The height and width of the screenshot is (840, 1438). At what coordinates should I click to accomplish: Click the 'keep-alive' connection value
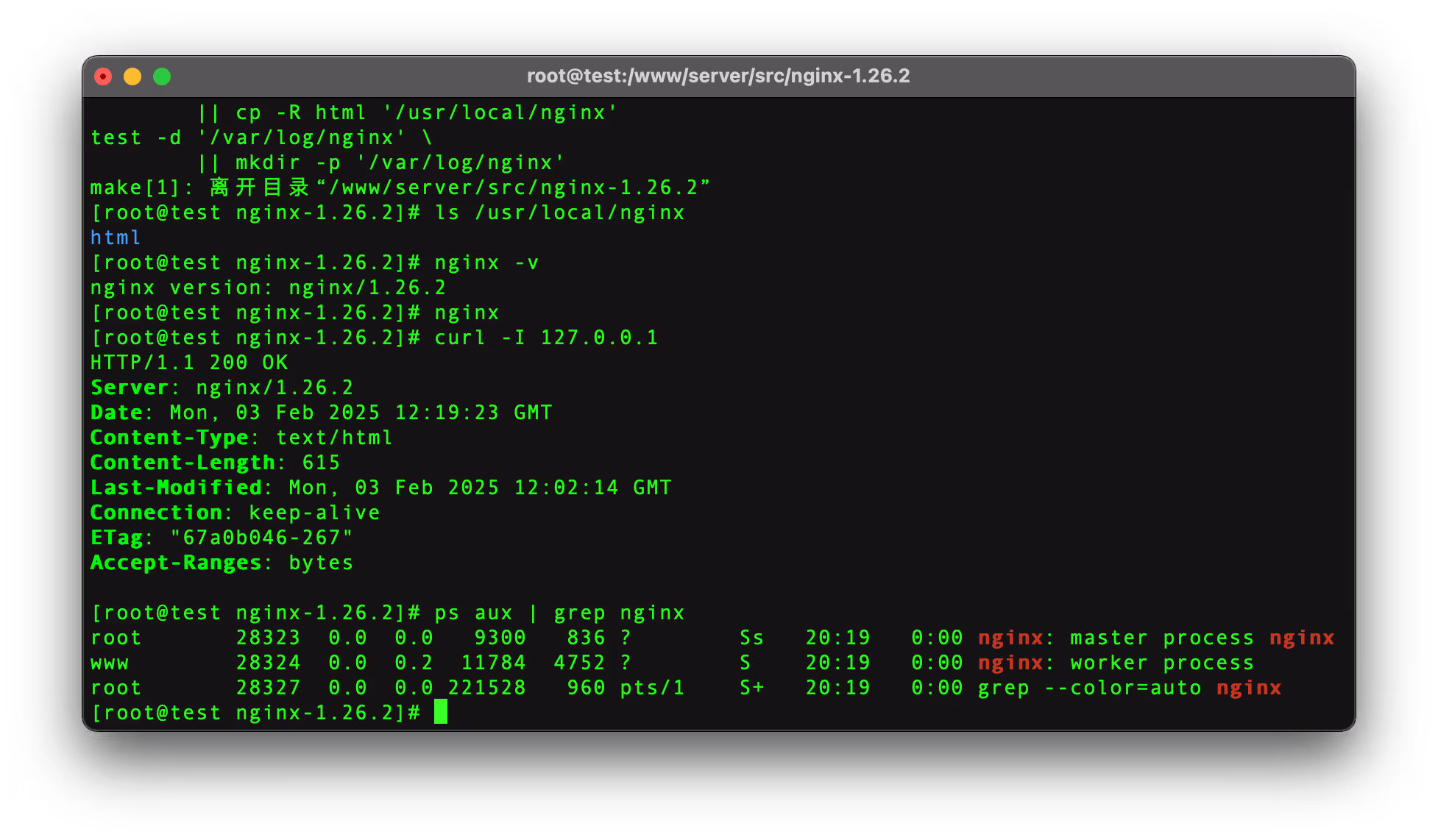pos(314,513)
